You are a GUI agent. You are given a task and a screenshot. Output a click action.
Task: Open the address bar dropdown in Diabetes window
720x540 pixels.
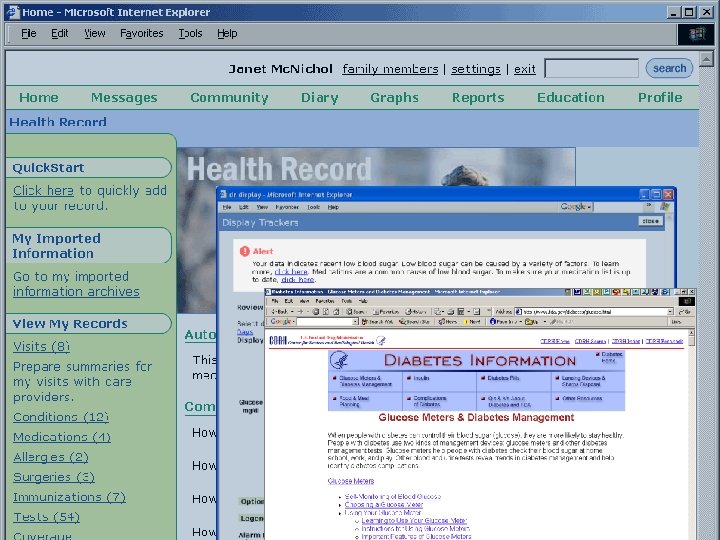(x=670, y=312)
